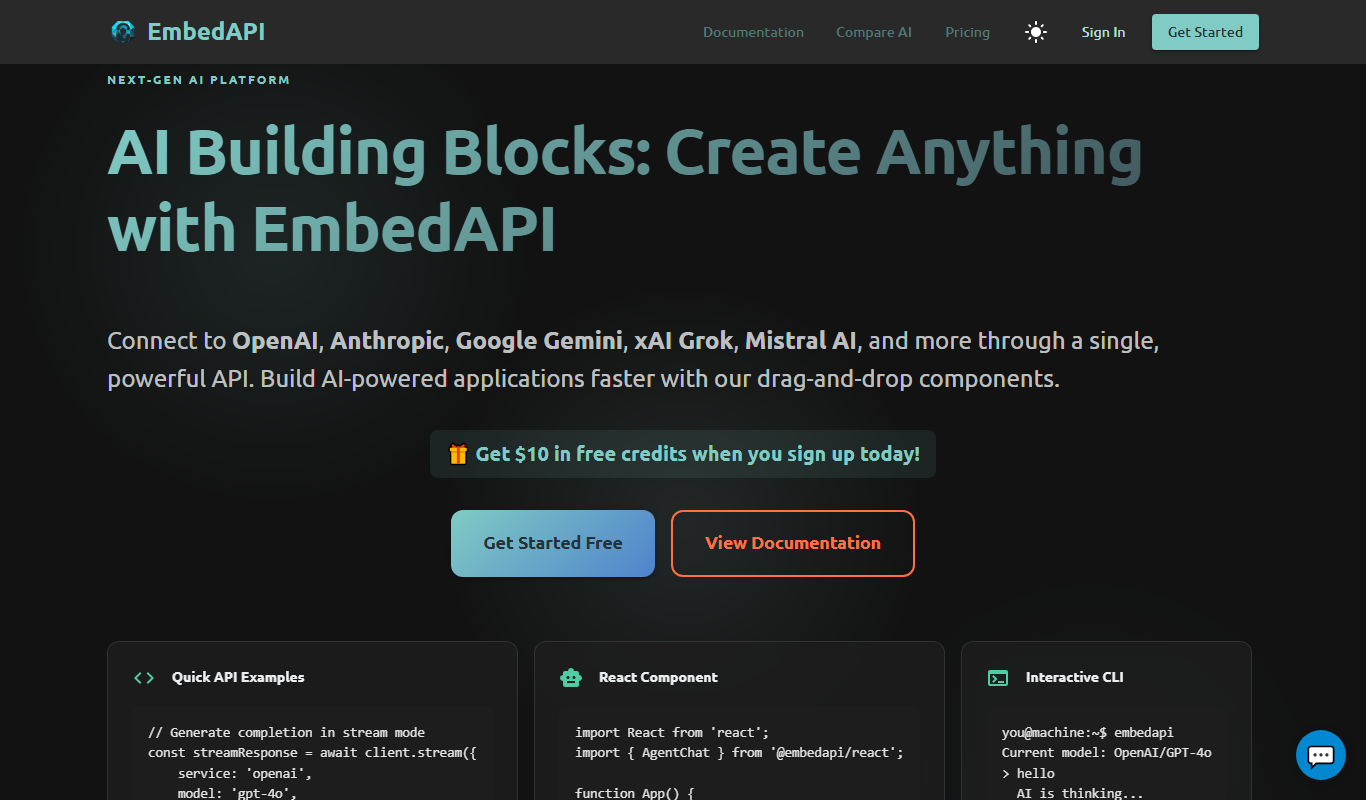The width and height of the screenshot is (1366, 800).
Task: Click the EmbedAPI robot logo icon
Action: pos(122,32)
